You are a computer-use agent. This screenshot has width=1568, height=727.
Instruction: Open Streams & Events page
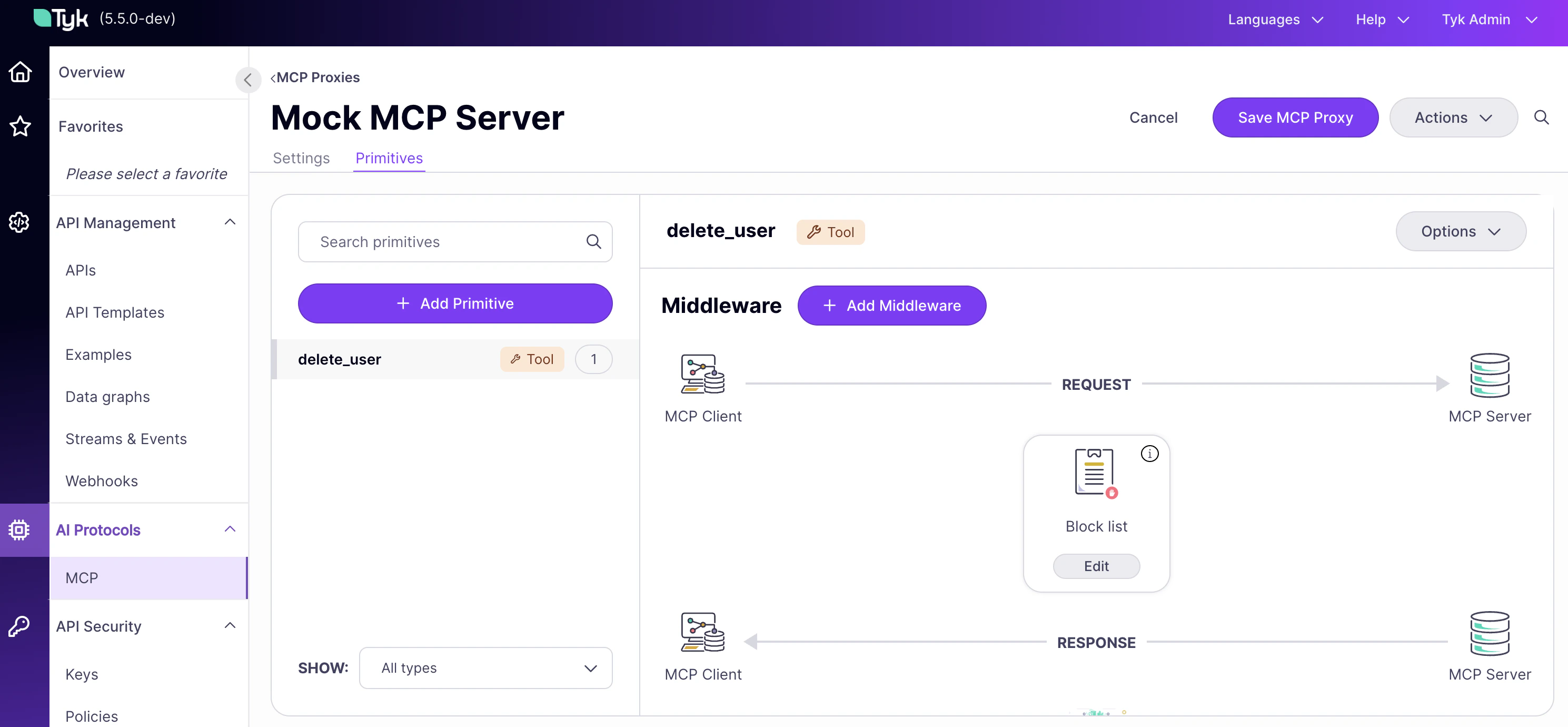[126, 439]
